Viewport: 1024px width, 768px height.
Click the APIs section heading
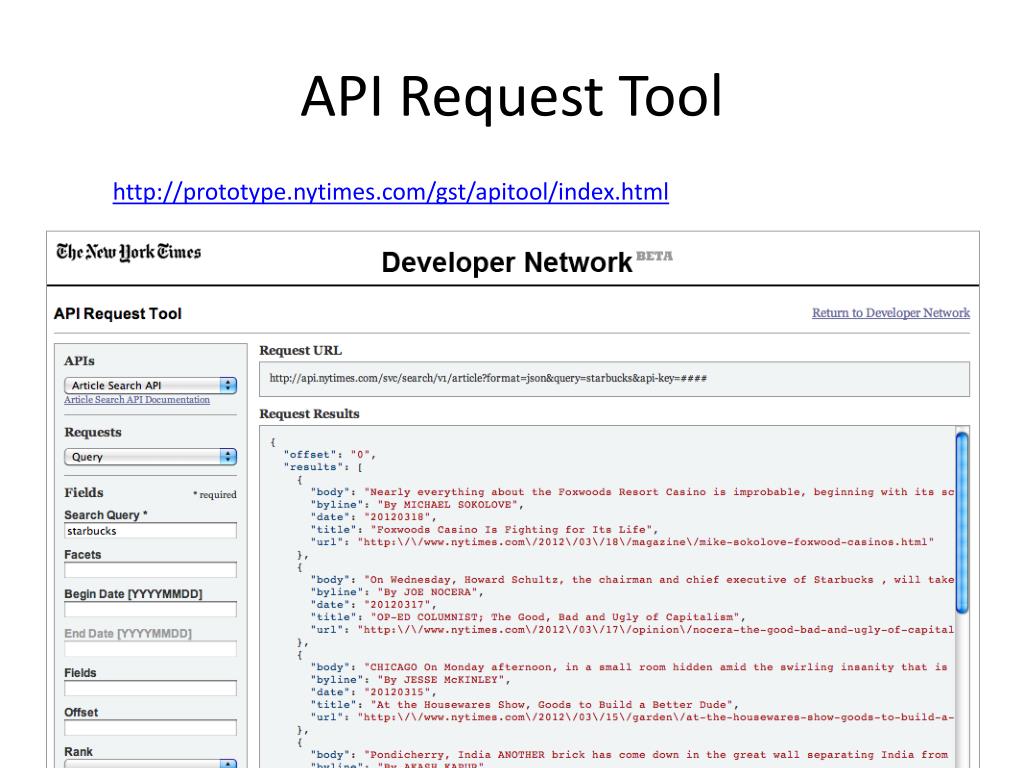tap(80, 360)
